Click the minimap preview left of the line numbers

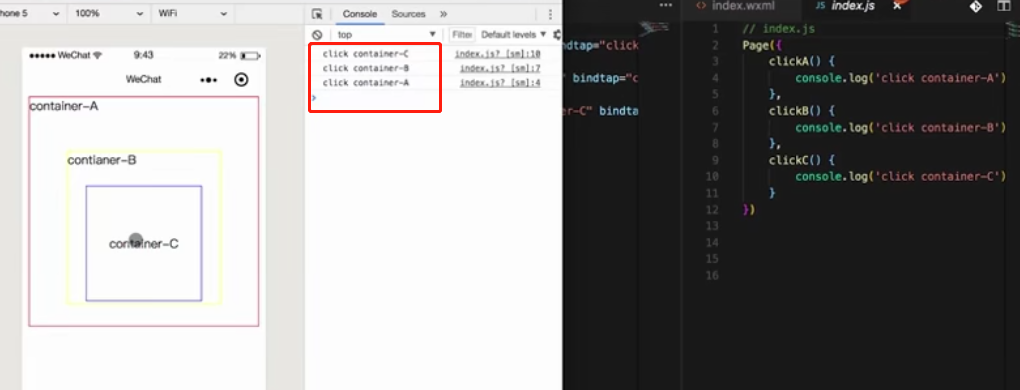654,28
